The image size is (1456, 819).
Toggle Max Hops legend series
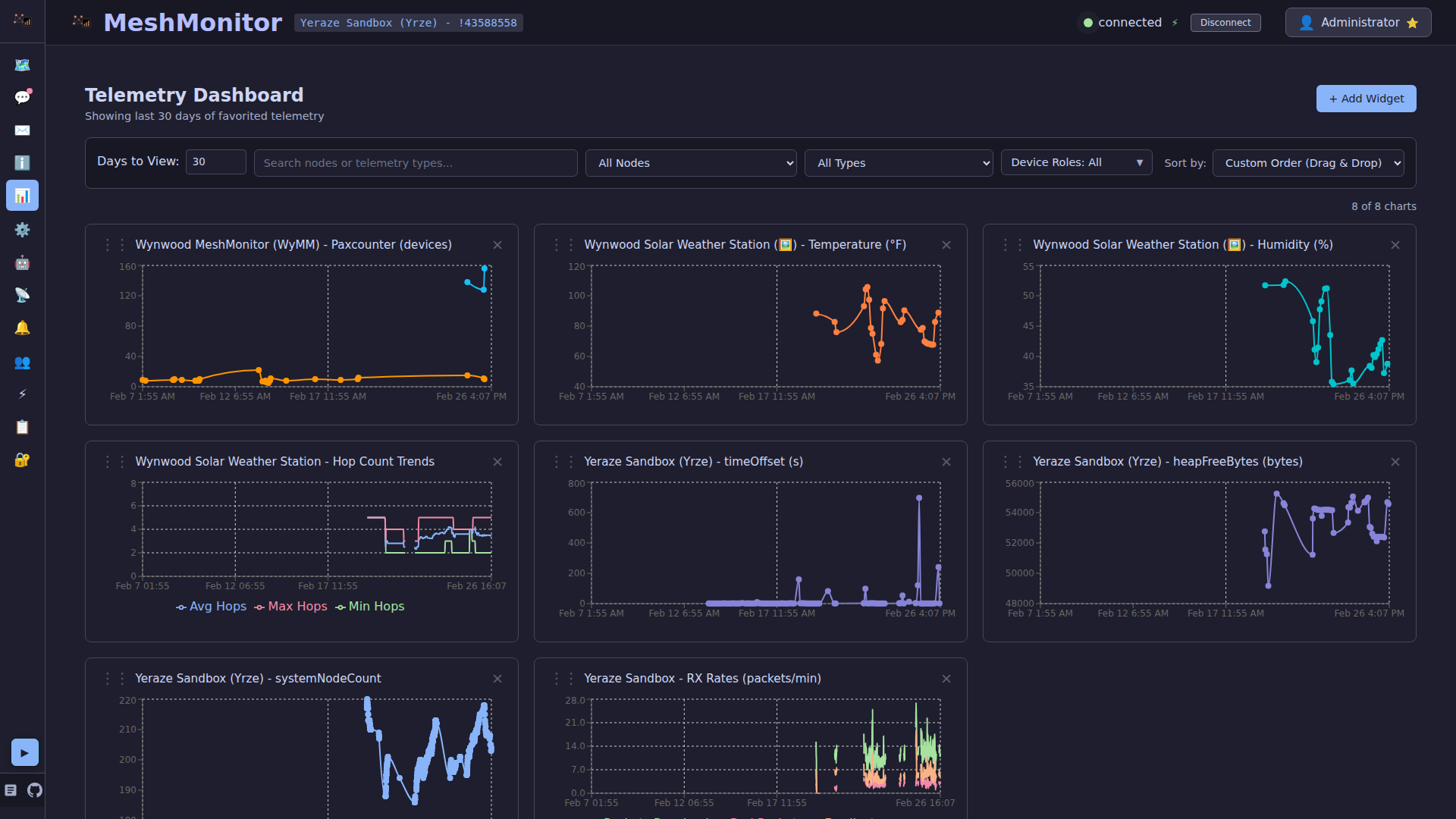coord(290,607)
